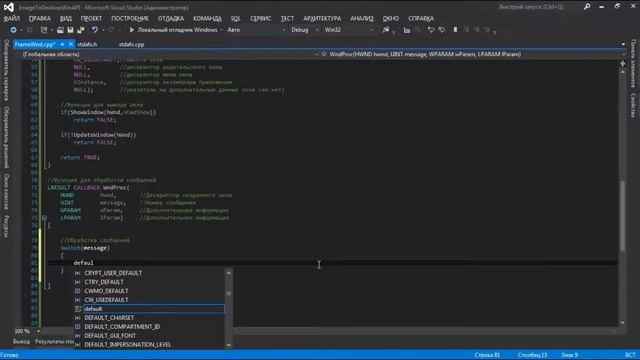640x360 pixels.
Task: Open the Панель элементов right side tab
Action: [633, 63]
